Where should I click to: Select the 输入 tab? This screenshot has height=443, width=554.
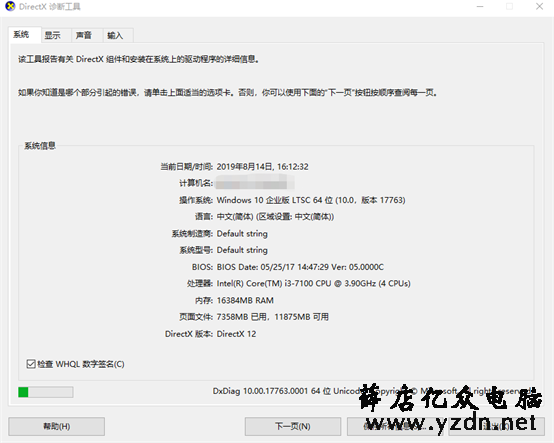pos(115,35)
